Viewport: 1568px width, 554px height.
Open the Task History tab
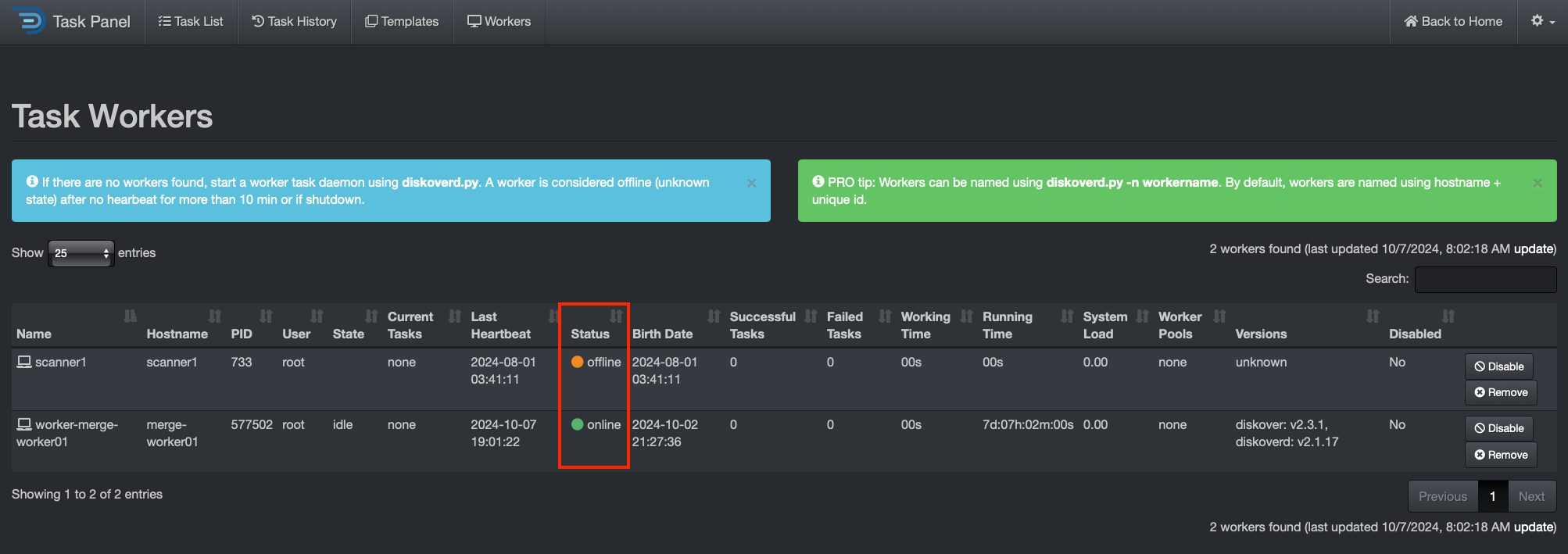point(295,21)
